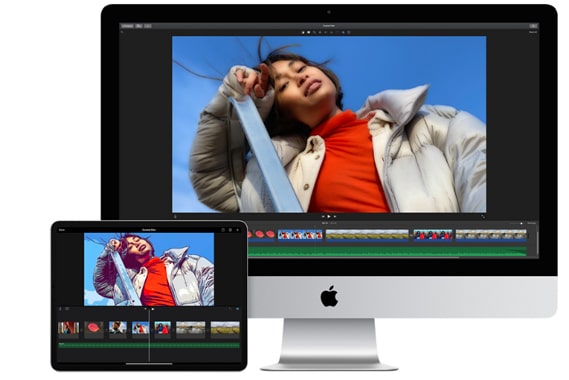Play the movie in the iMac viewer
Image resolution: width=569 pixels, height=380 pixels.
[x=329, y=217]
